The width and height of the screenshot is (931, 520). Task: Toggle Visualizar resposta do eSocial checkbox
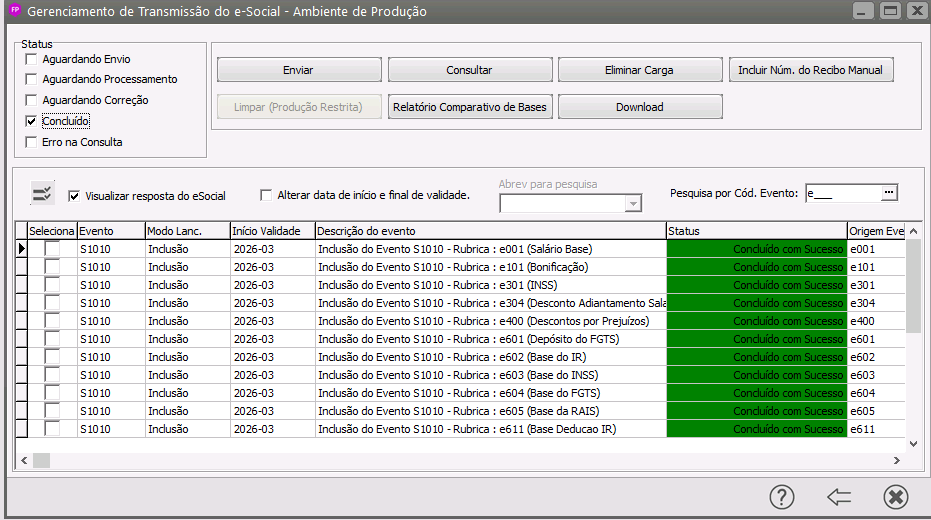tap(74, 195)
